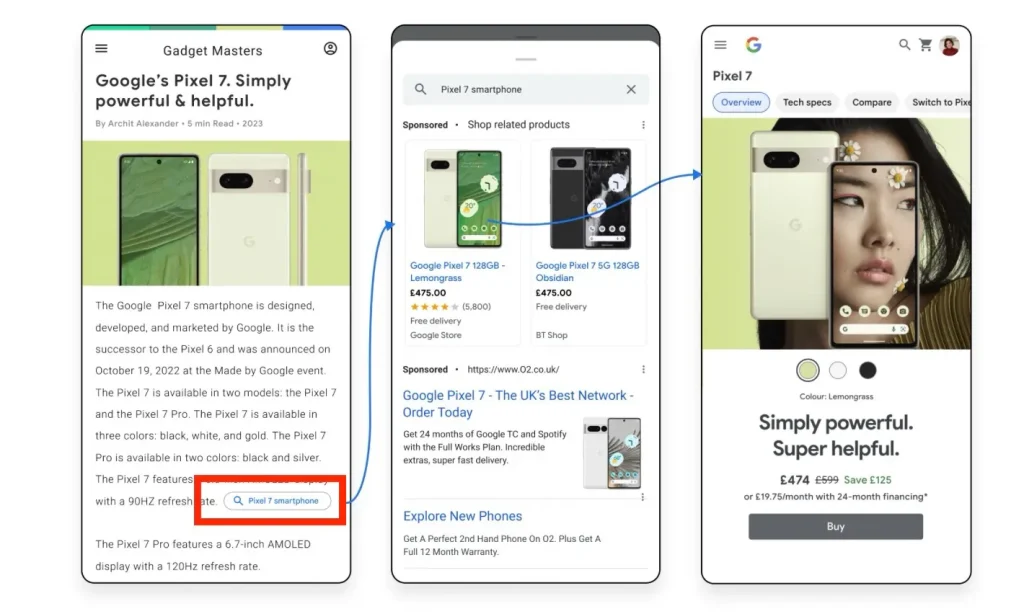Open the Google Store hamburger menu
The height and width of the screenshot is (614, 1024).
tap(720, 45)
